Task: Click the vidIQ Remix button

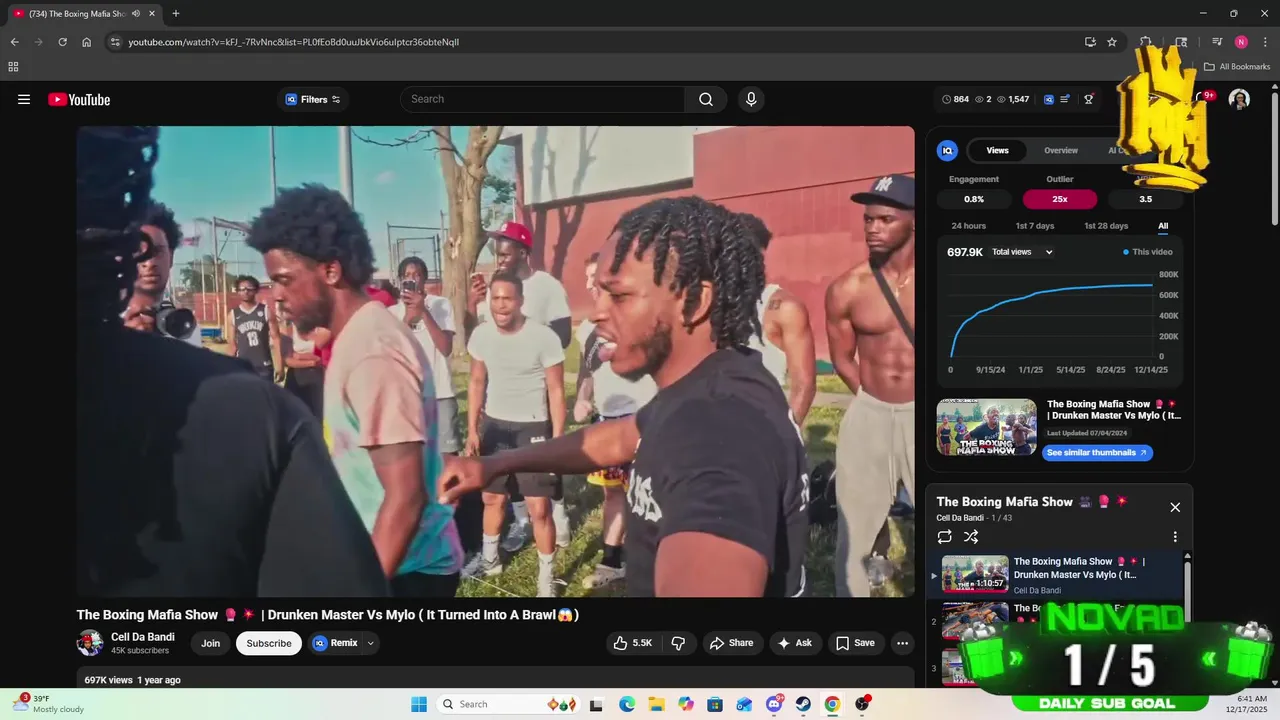Action: click(335, 643)
